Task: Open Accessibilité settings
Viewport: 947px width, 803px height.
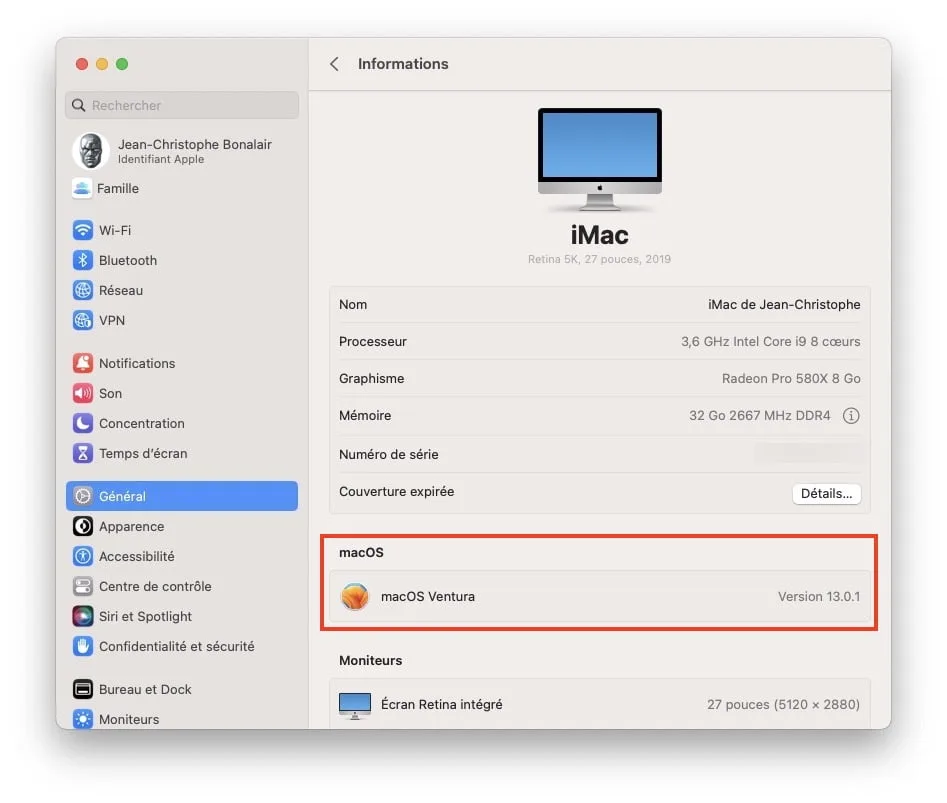Action: 136,556
